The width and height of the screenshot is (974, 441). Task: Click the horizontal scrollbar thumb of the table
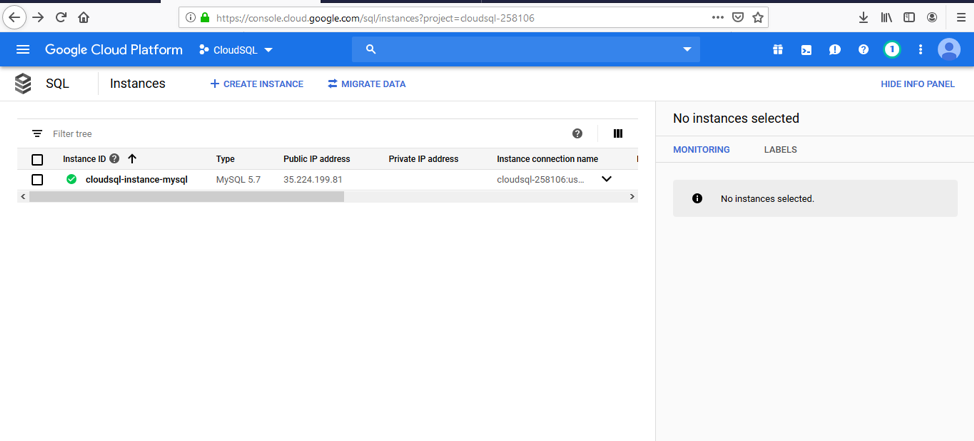(186, 196)
